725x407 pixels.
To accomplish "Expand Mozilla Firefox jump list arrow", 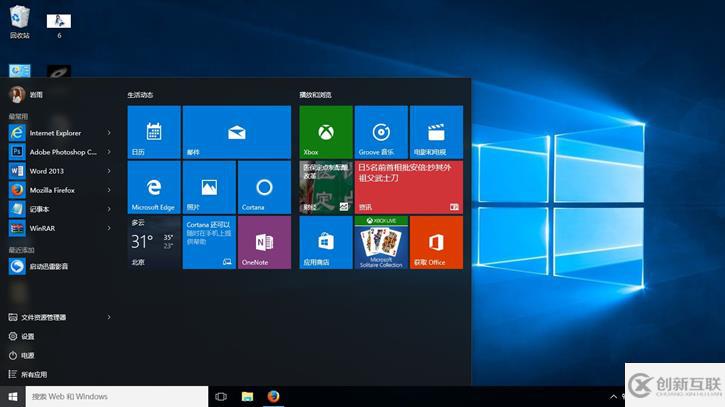I will pos(110,190).
